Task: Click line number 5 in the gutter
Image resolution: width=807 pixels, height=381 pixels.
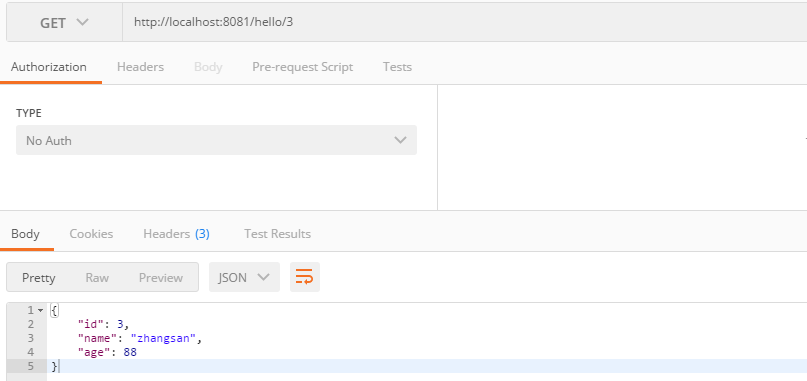Action: (30, 366)
